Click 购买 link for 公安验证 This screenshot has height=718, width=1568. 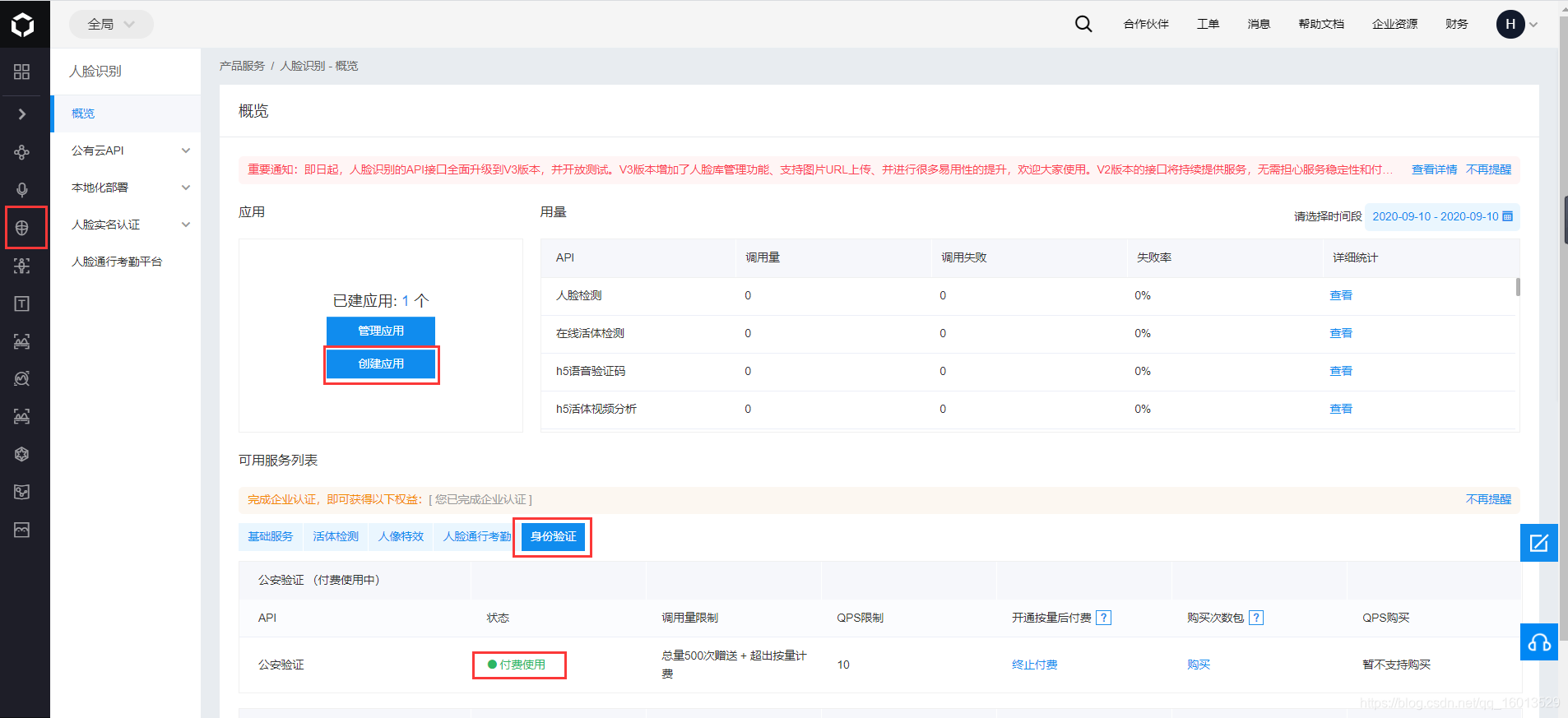[1199, 665]
